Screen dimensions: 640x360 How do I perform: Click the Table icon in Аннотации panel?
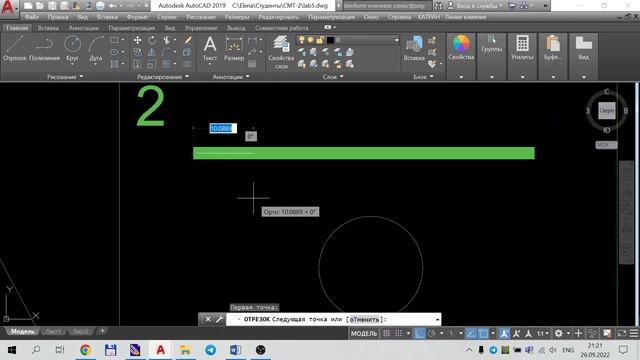click(252, 64)
